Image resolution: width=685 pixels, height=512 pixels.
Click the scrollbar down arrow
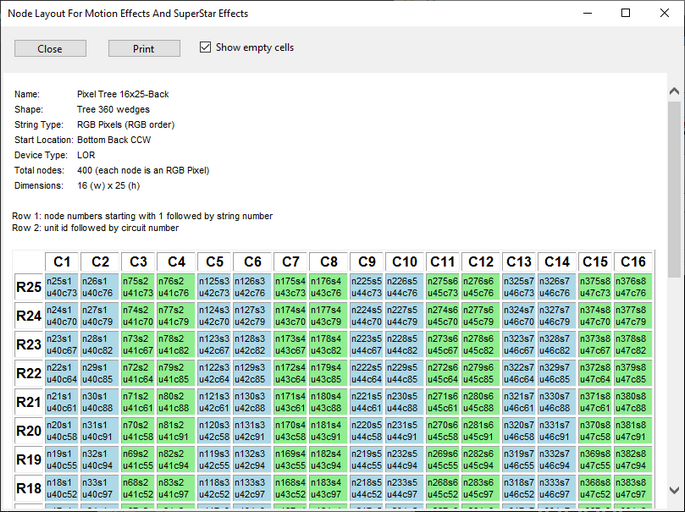(x=674, y=490)
